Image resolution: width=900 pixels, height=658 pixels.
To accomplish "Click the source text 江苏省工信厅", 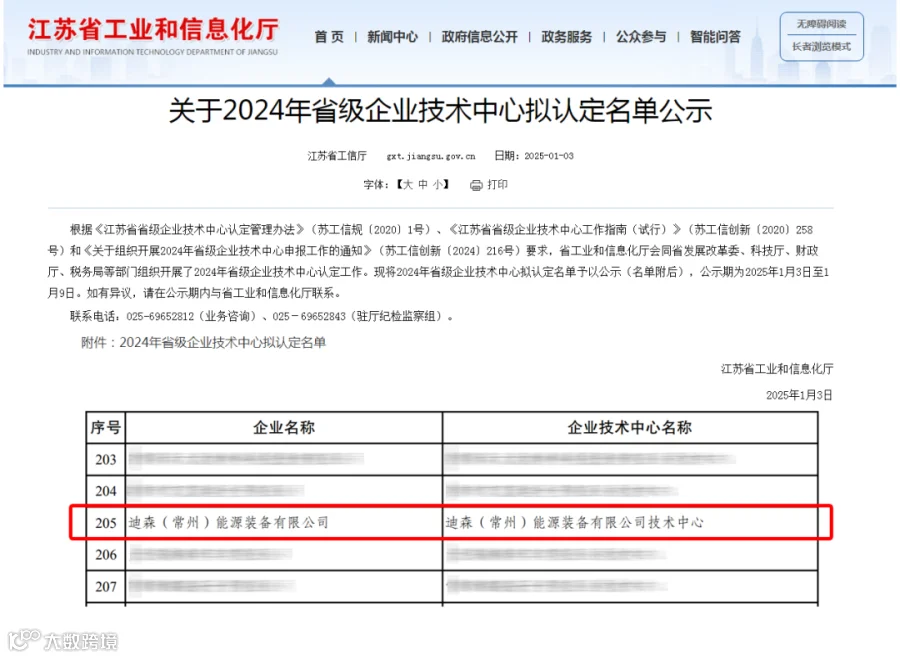I will tap(336, 156).
